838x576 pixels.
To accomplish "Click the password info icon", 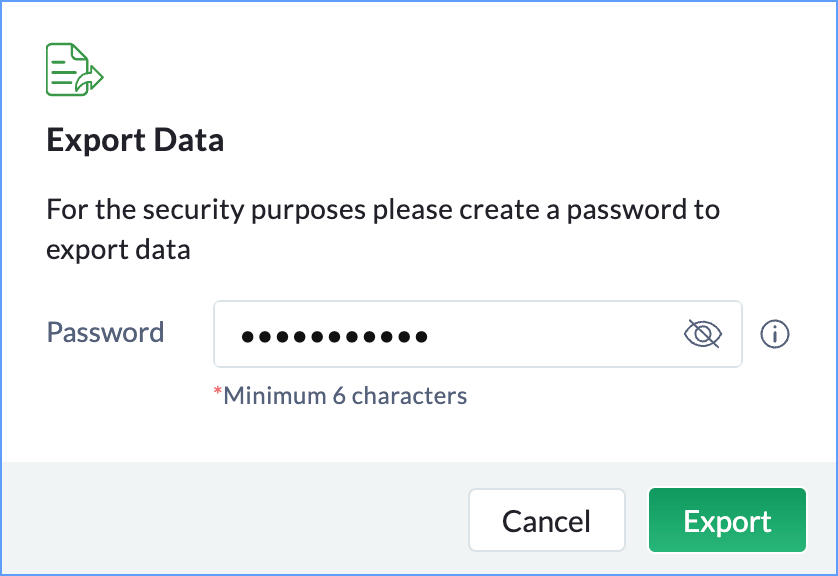I will pyautogui.click(x=775, y=334).
